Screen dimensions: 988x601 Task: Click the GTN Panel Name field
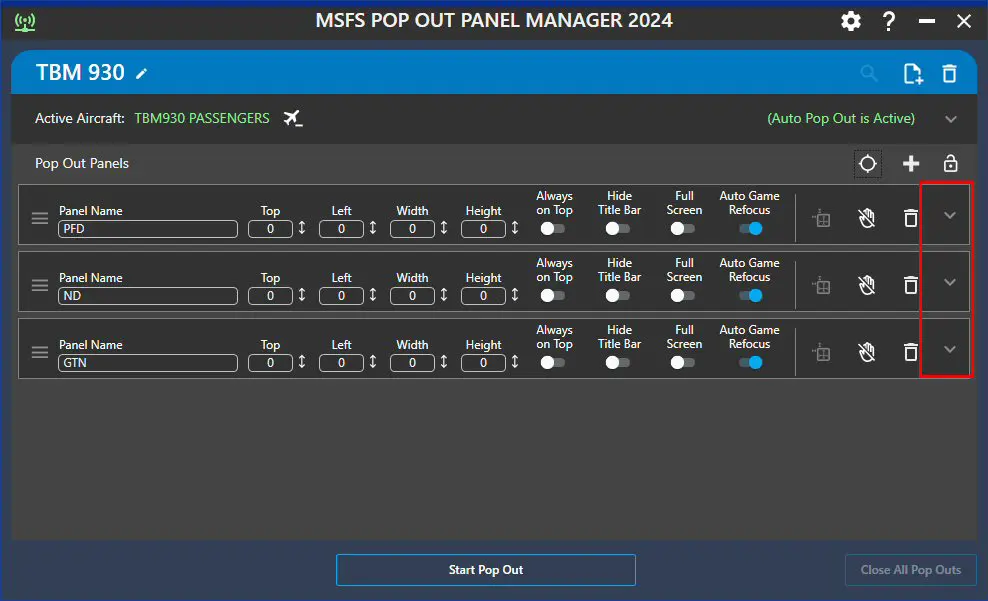click(148, 362)
